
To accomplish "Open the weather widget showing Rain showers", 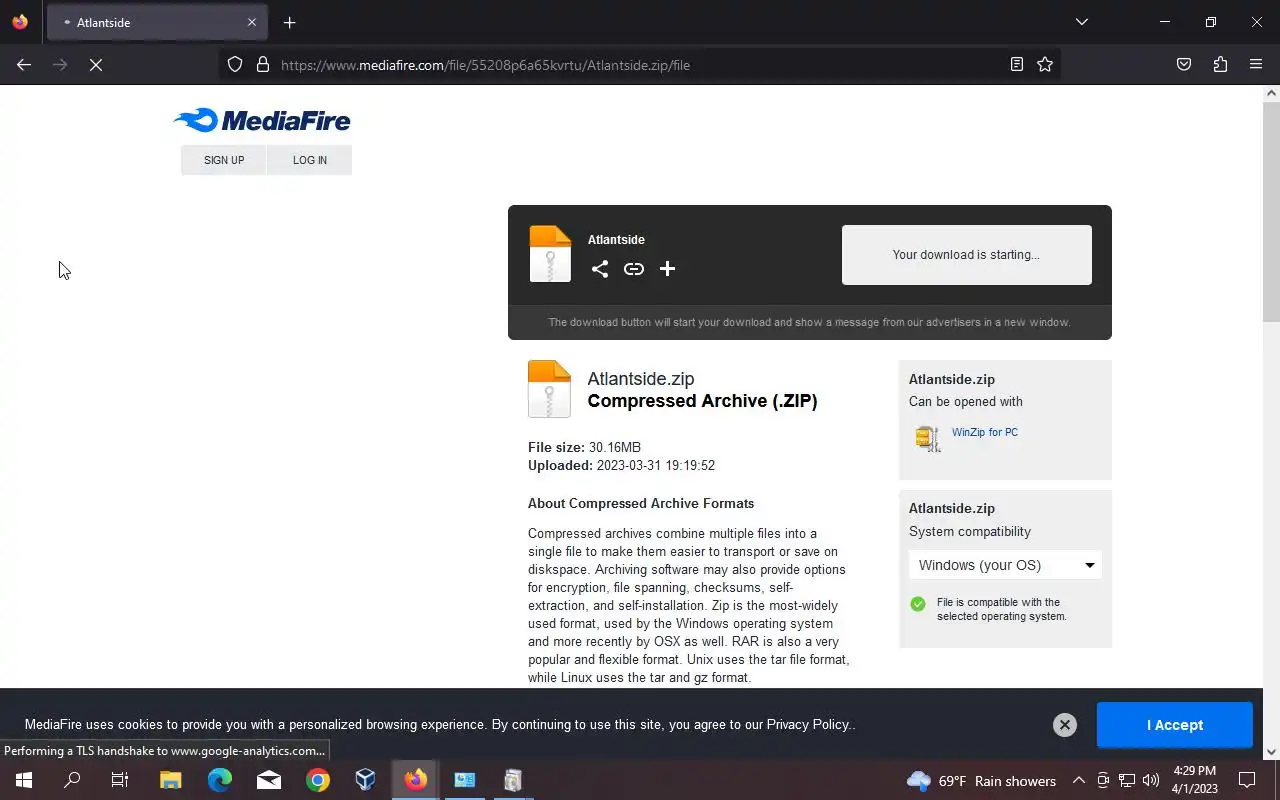I will point(981,781).
